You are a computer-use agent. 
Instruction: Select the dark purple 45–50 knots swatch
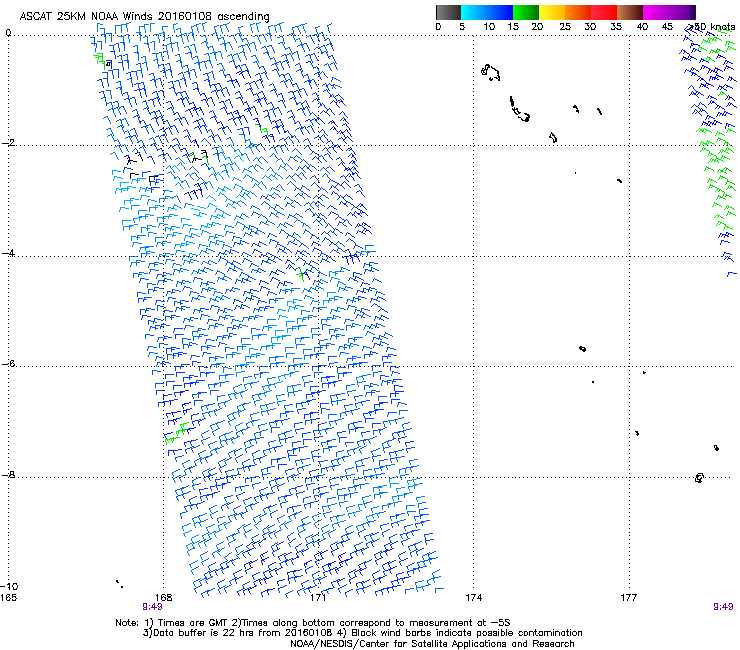(x=682, y=12)
